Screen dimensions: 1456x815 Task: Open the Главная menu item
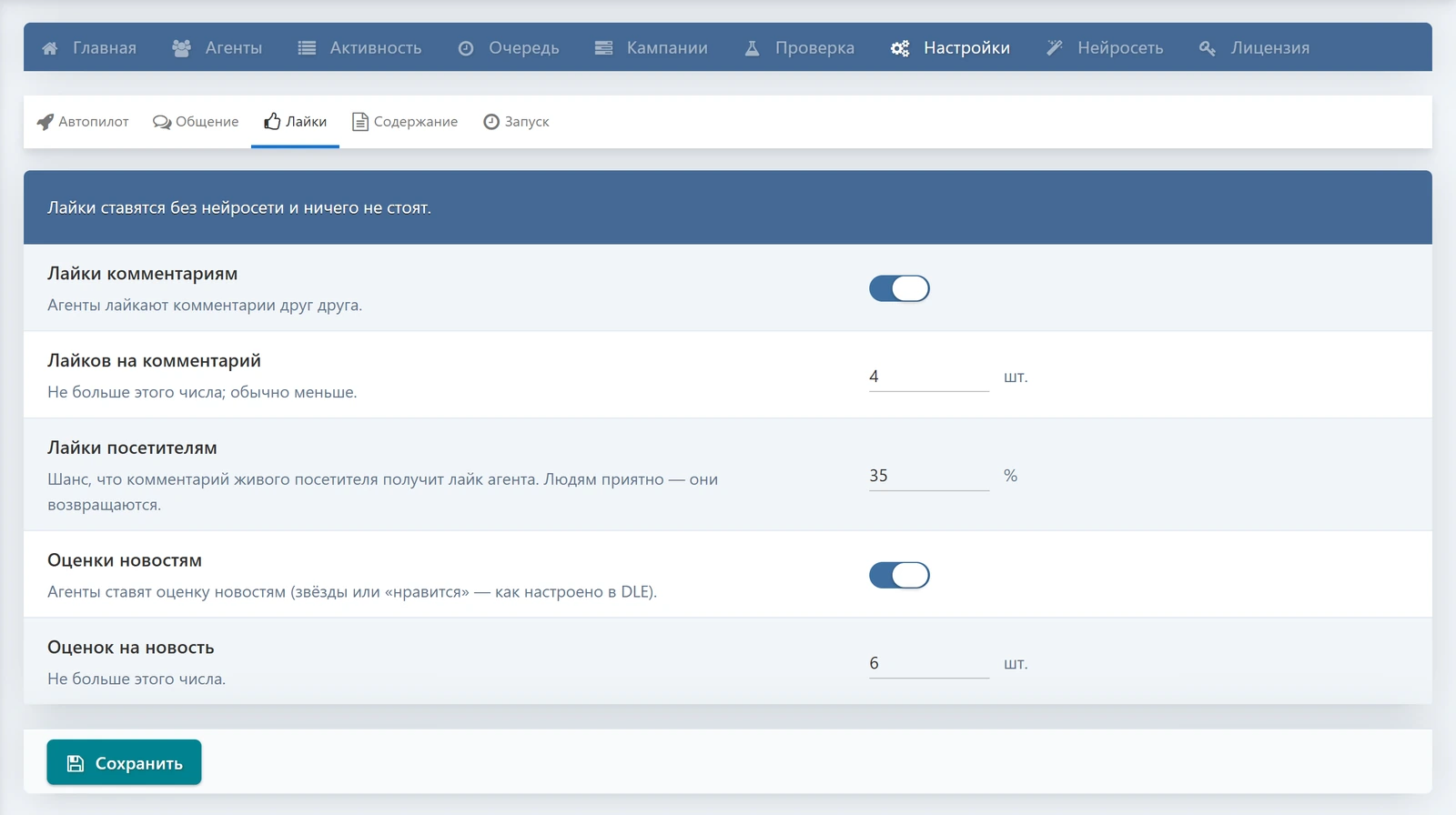point(89,48)
